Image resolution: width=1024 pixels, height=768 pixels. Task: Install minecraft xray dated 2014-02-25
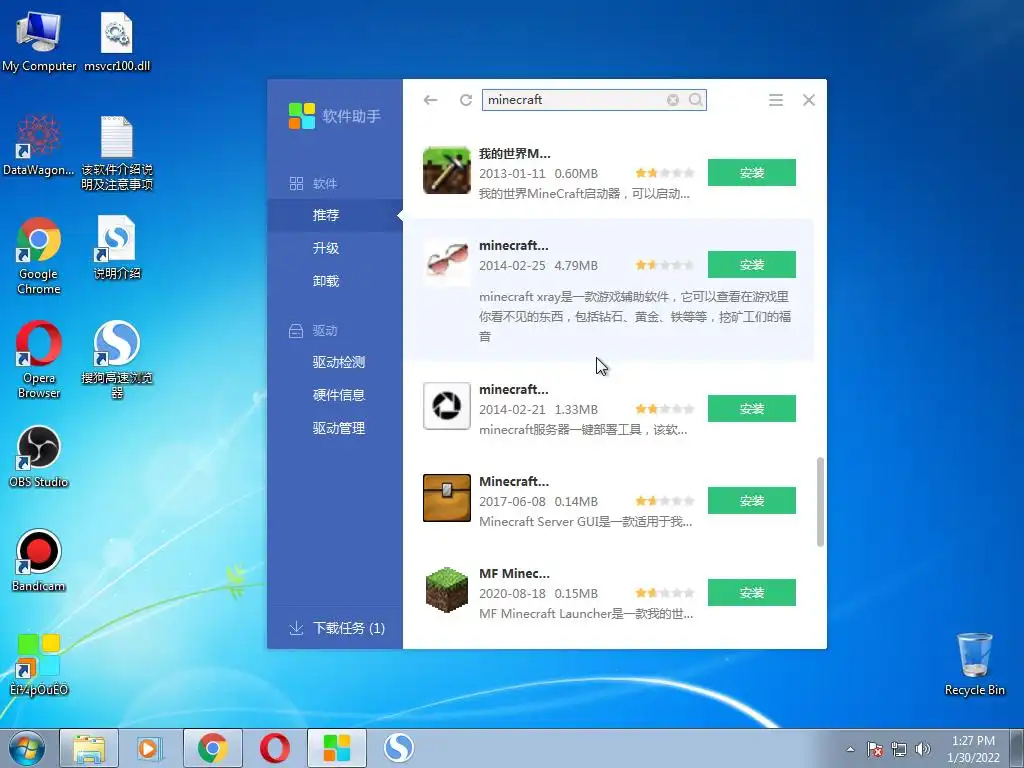click(x=752, y=264)
